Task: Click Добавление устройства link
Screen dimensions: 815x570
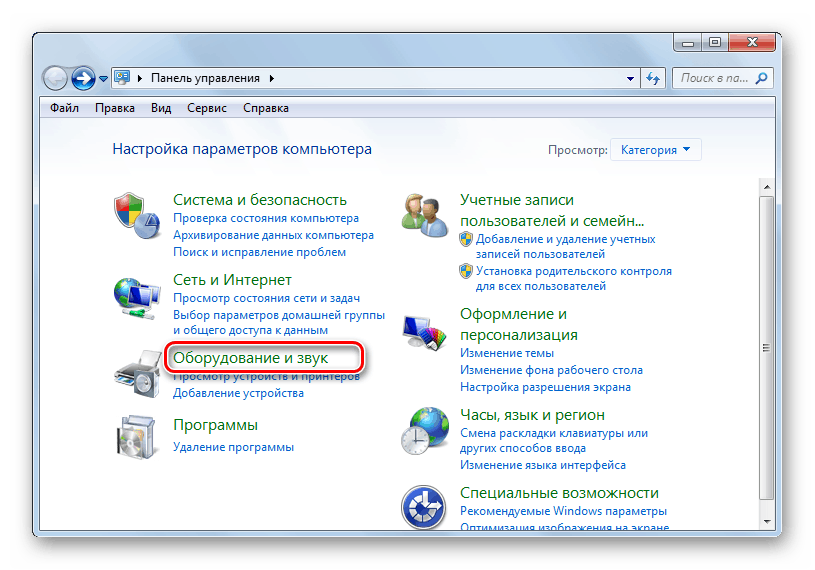Action: click(239, 393)
